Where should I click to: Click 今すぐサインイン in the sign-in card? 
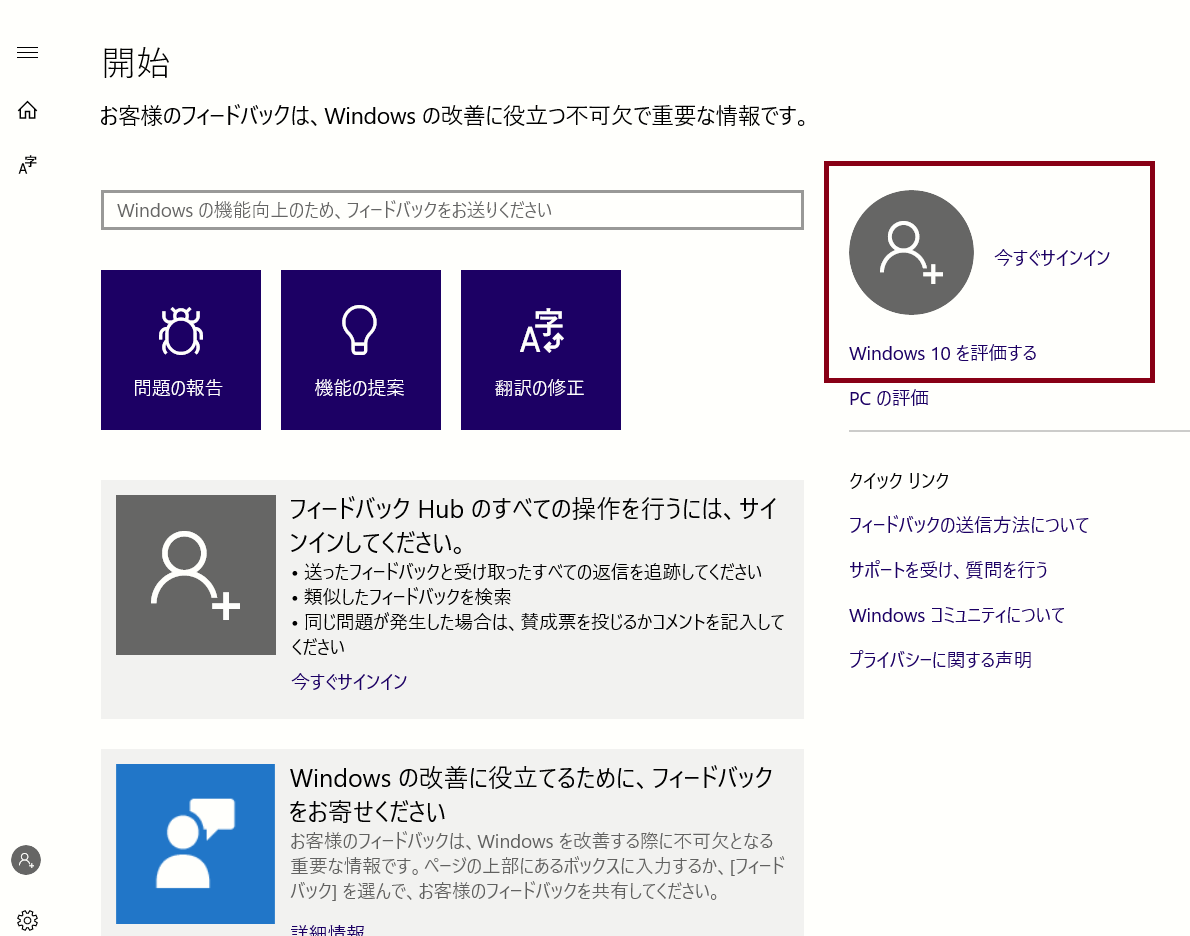click(x=349, y=682)
